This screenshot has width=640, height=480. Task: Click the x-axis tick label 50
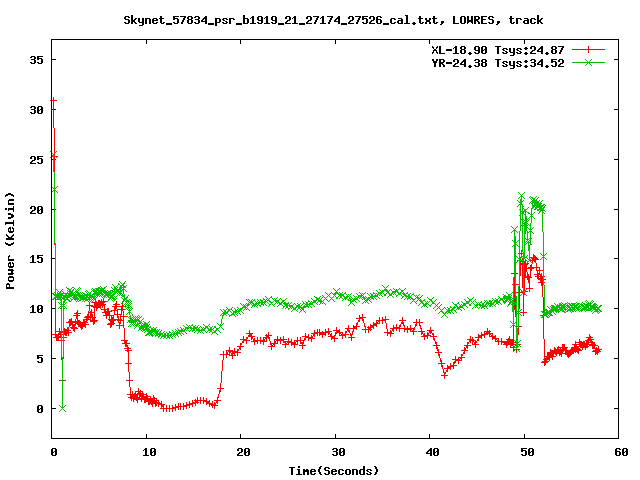click(x=527, y=452)
